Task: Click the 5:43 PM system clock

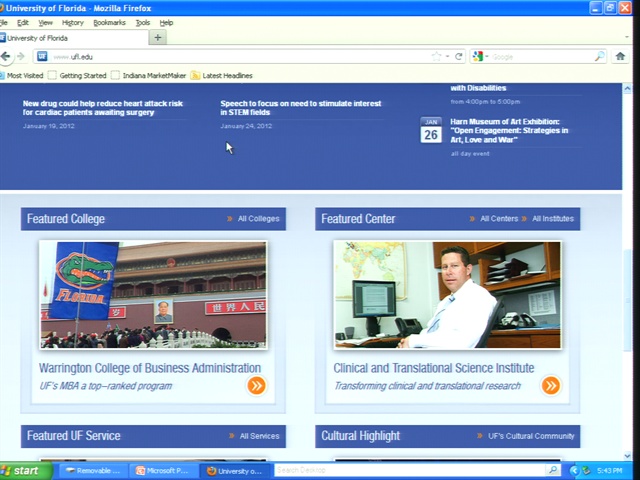Action: pos(609,471)
